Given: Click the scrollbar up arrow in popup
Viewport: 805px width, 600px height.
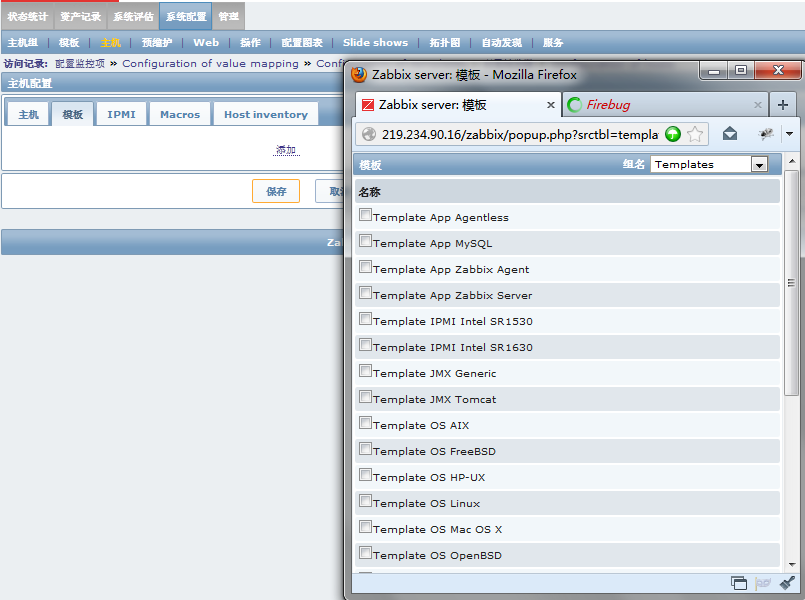Looking at the screenshot, I should [x=792, y=161].
